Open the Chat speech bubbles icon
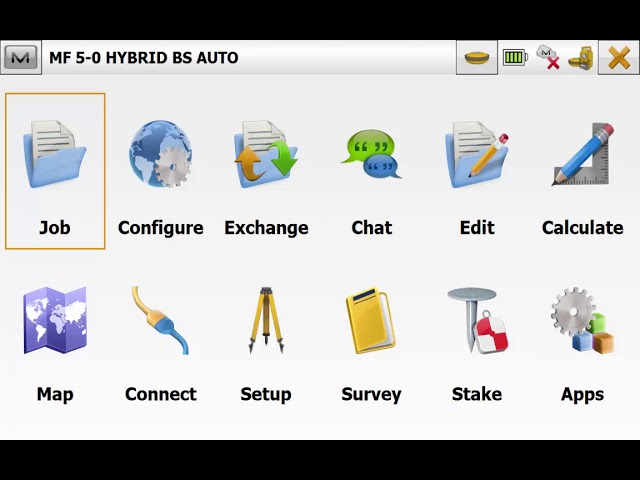Viewport: 640px width, 480px height. click(371, 155)
